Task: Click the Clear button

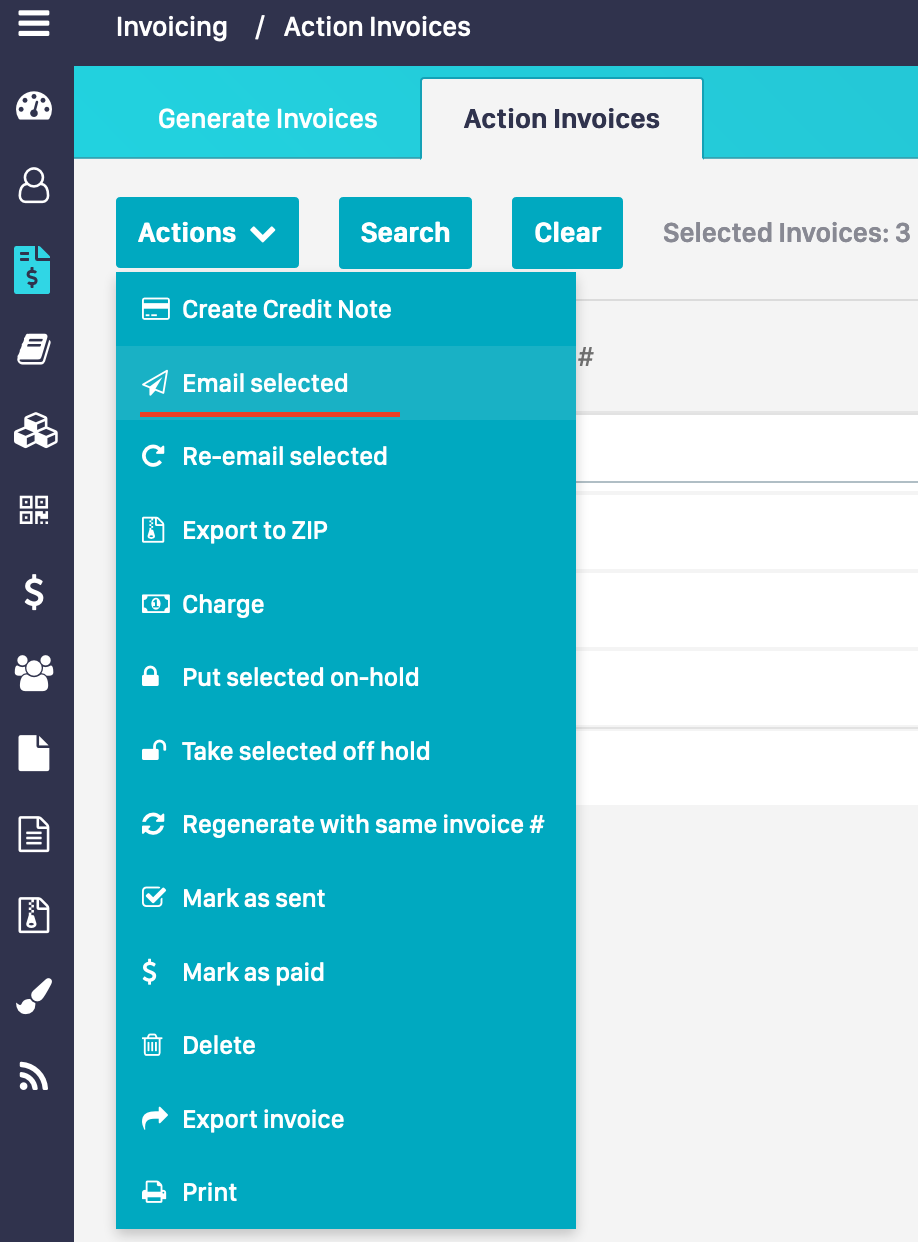Action: coord(567,233)
